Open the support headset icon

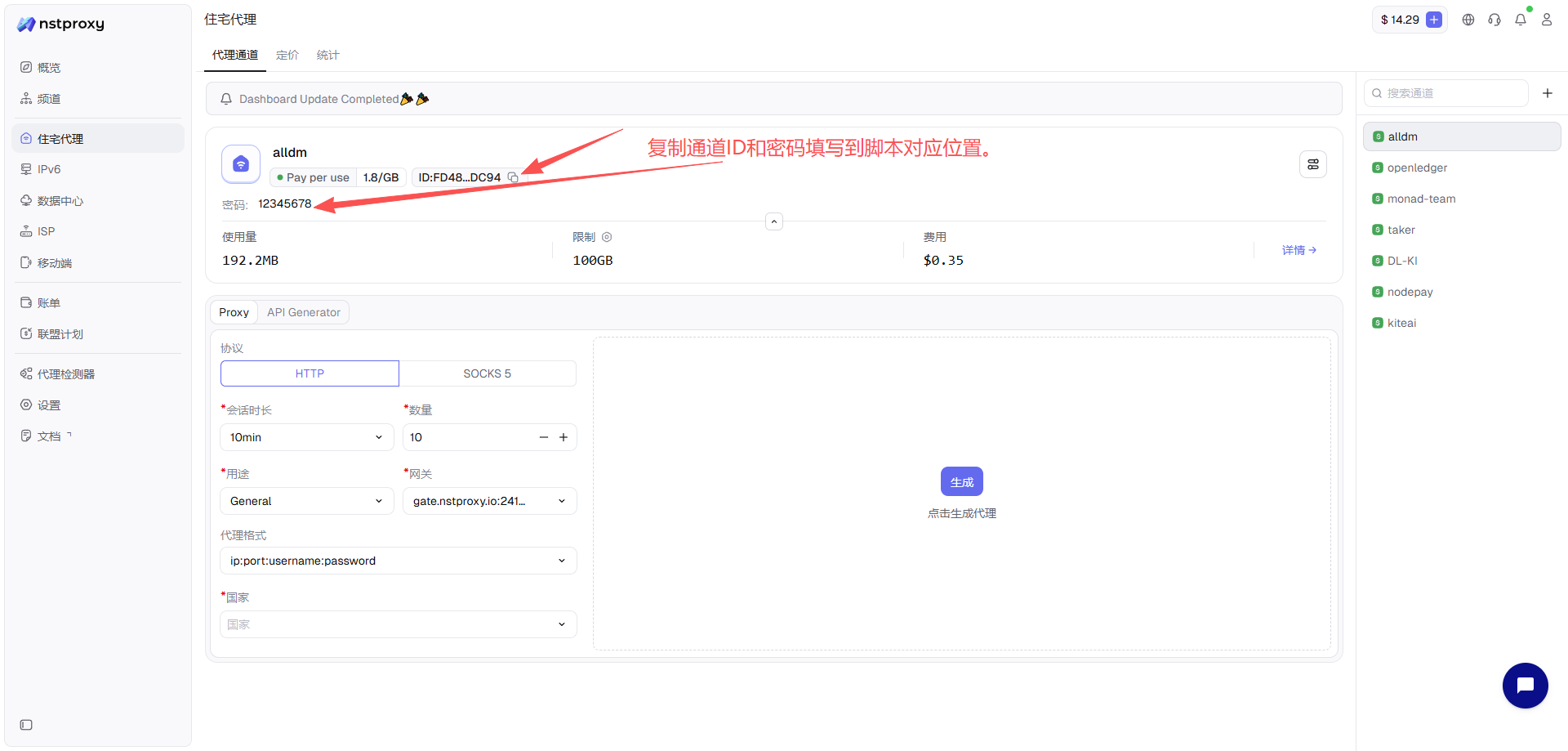point(1494,20)
